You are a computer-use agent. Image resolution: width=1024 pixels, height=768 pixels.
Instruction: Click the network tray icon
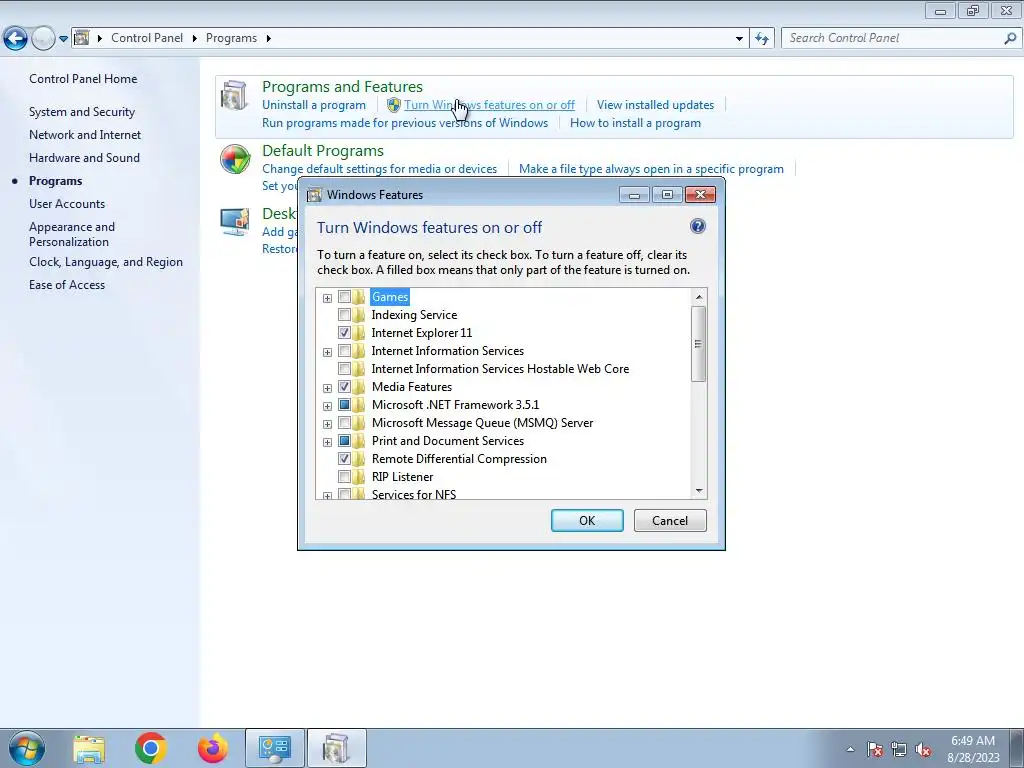coord(899,749)
